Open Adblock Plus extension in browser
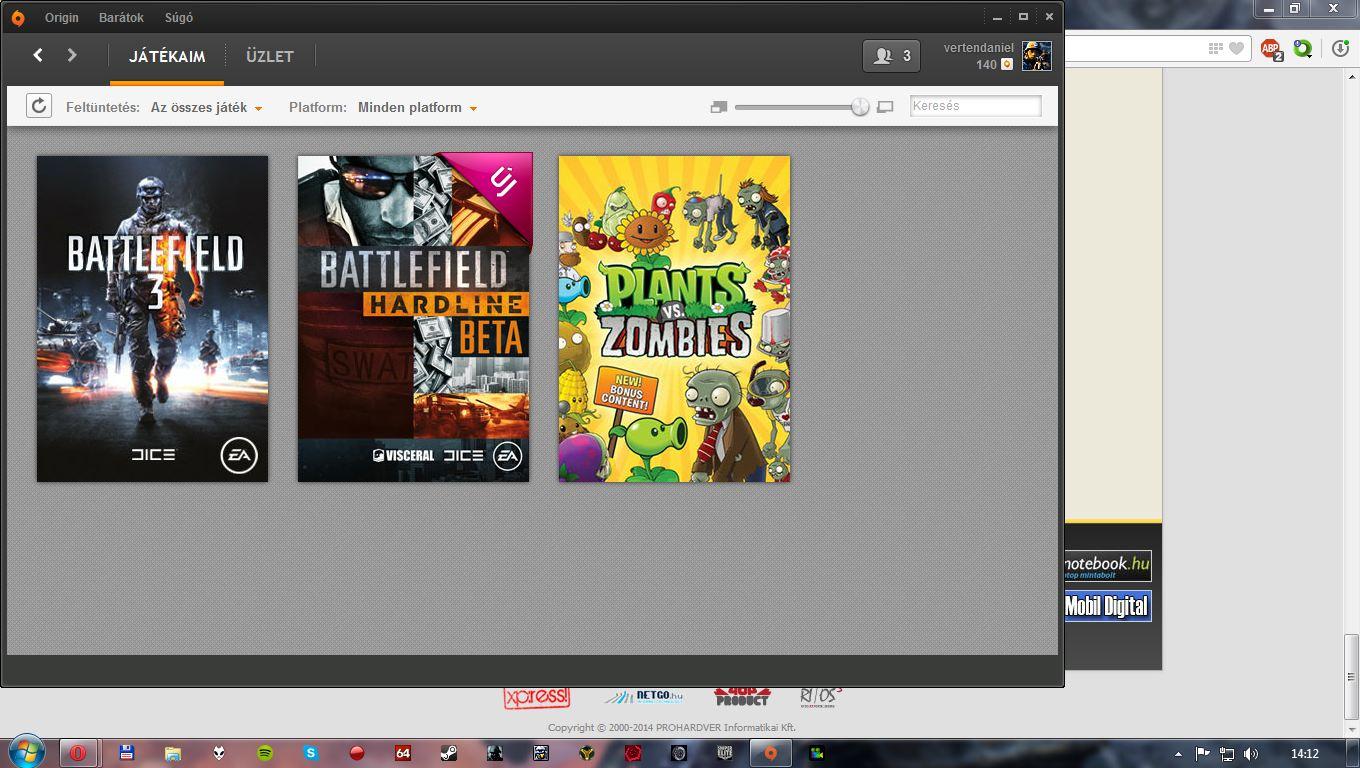The height and width of the screenshot is (768, 1360). click(x=1271, y=48)
